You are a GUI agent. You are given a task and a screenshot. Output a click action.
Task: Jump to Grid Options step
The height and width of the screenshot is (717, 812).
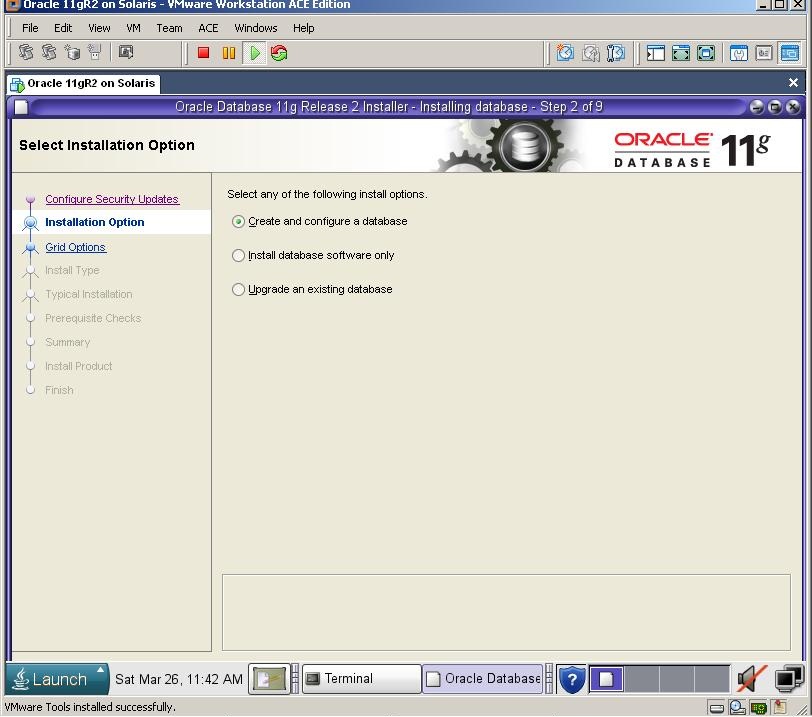click(x=75, y=247)
